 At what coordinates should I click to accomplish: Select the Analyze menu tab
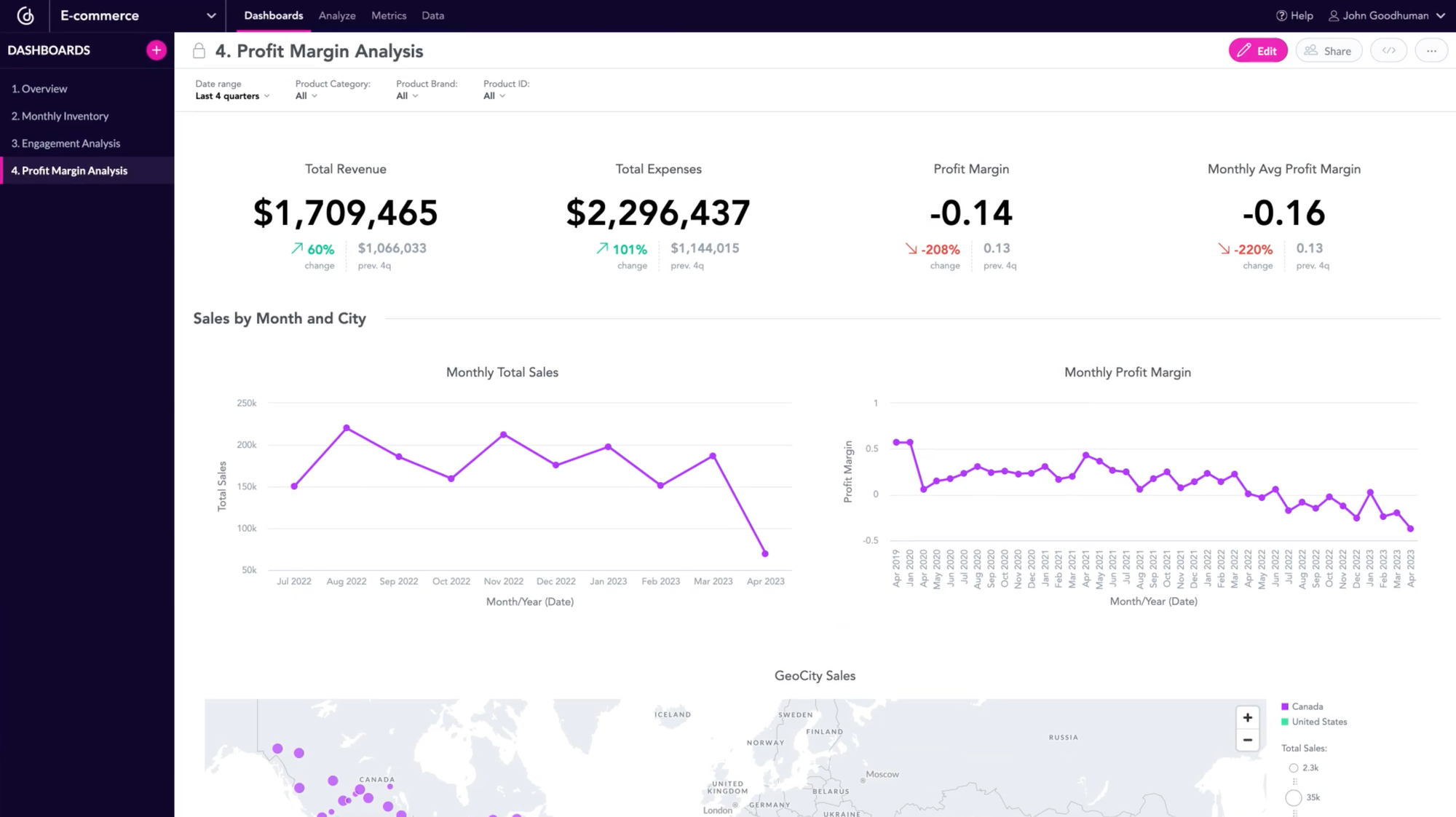(x=337, y=15)
